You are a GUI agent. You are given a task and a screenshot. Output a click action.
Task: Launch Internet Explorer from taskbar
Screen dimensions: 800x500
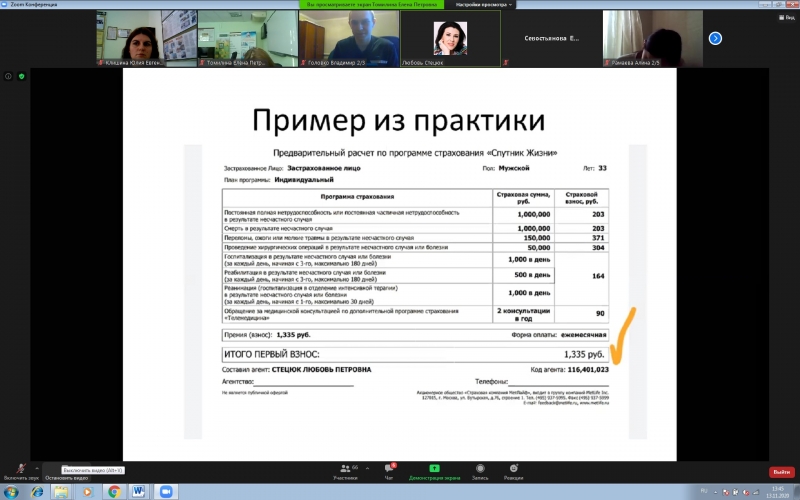point(37,492)
